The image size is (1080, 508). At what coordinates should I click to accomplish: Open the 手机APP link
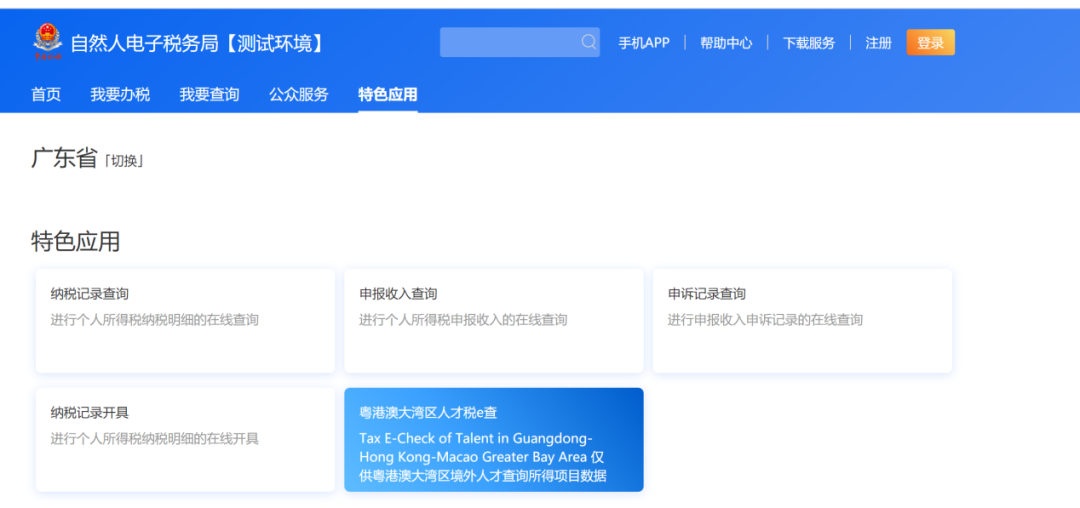643,43
